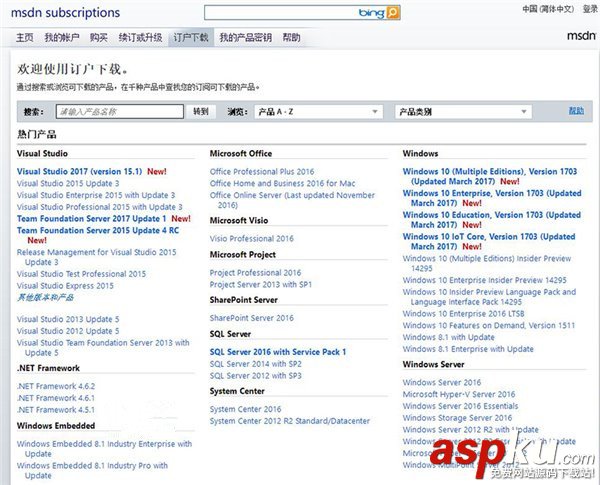Open SharePoint Server 2016 link
The height and width of the screenshot is (485, 600).
(x=252, y=318)
